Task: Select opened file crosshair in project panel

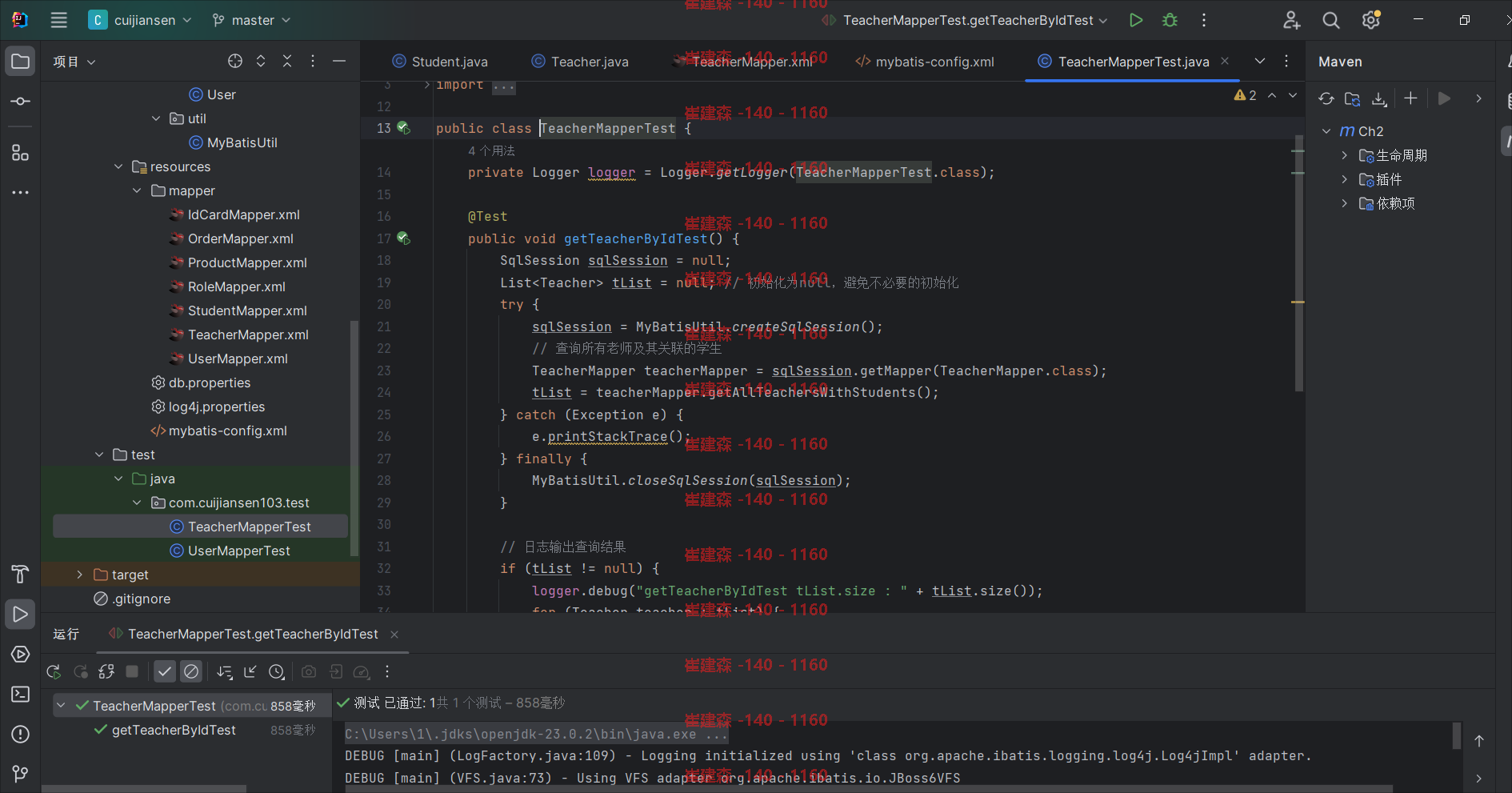Action: coord(235,61)
